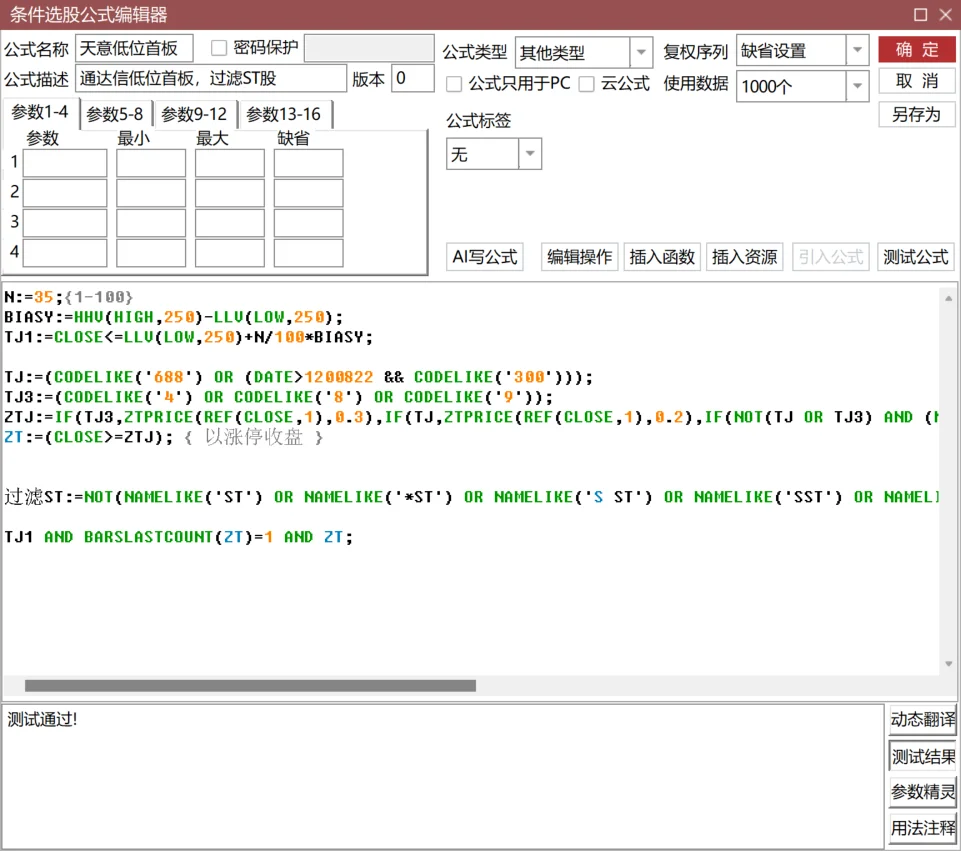This screenshot has height=851, width=961.
Task: Click row 1 参数 name field
Action: point(65,163)
